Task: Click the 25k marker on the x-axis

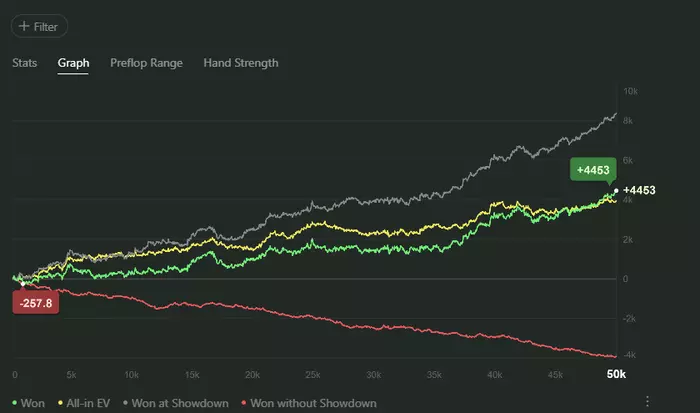Action: coord(313,374)
